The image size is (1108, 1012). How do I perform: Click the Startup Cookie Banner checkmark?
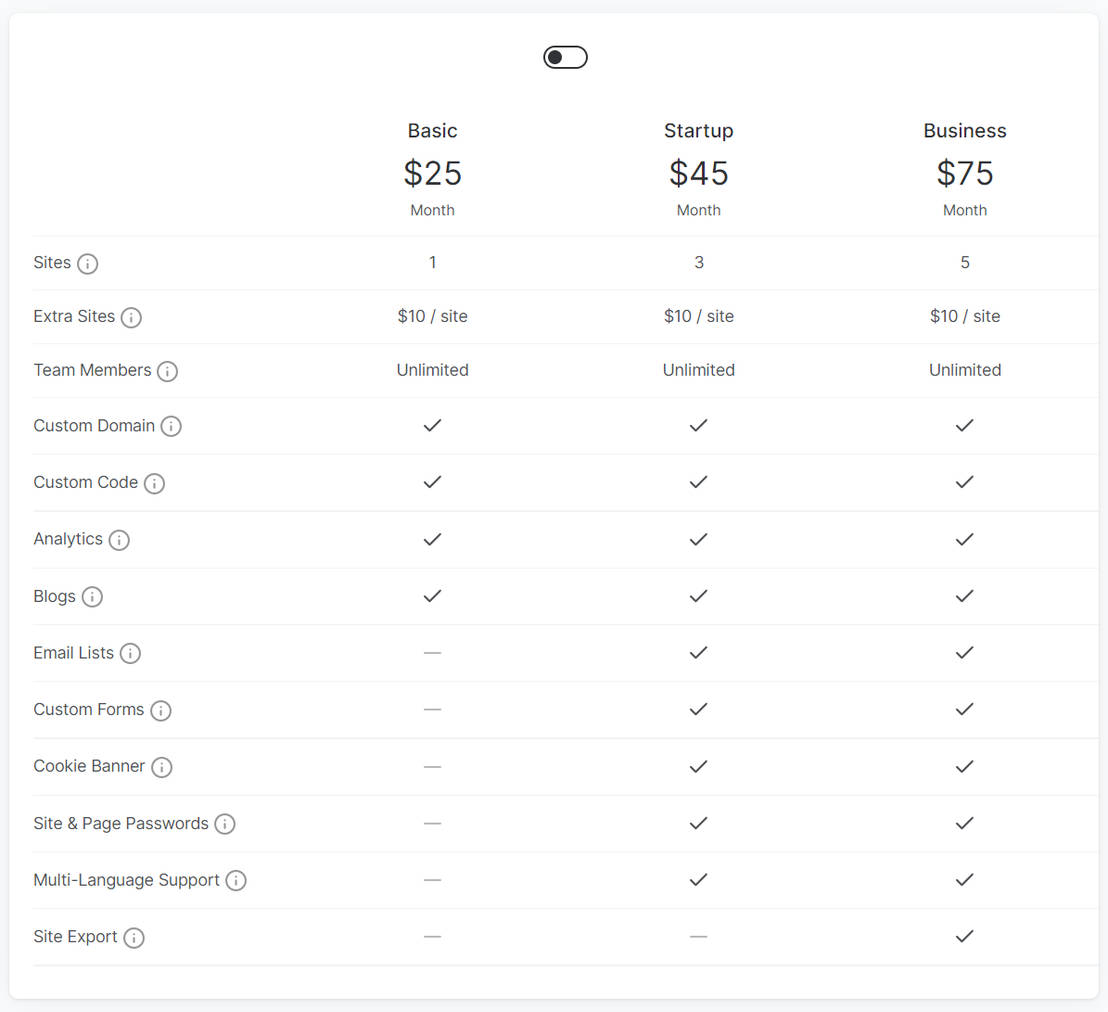[x=699, y=766]
